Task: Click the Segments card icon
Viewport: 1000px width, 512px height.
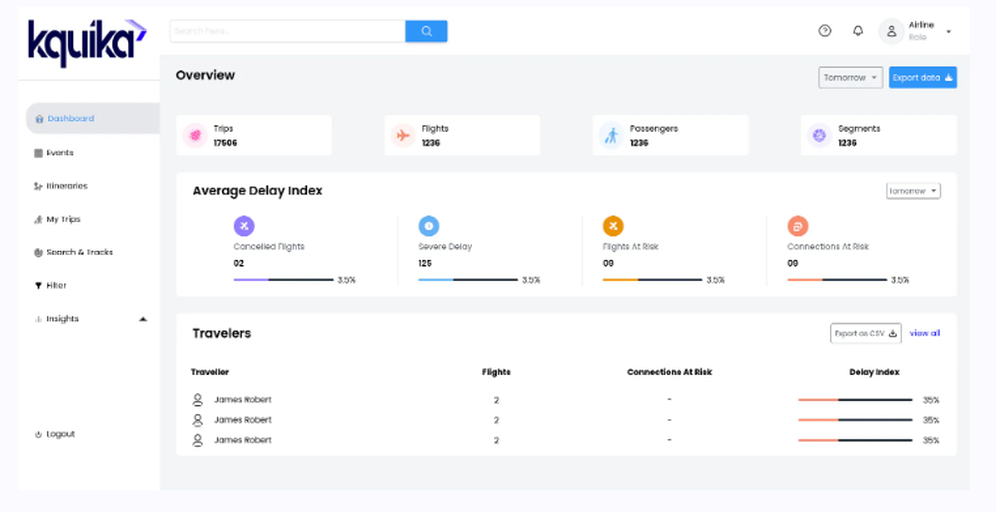Action: point(819,135)
